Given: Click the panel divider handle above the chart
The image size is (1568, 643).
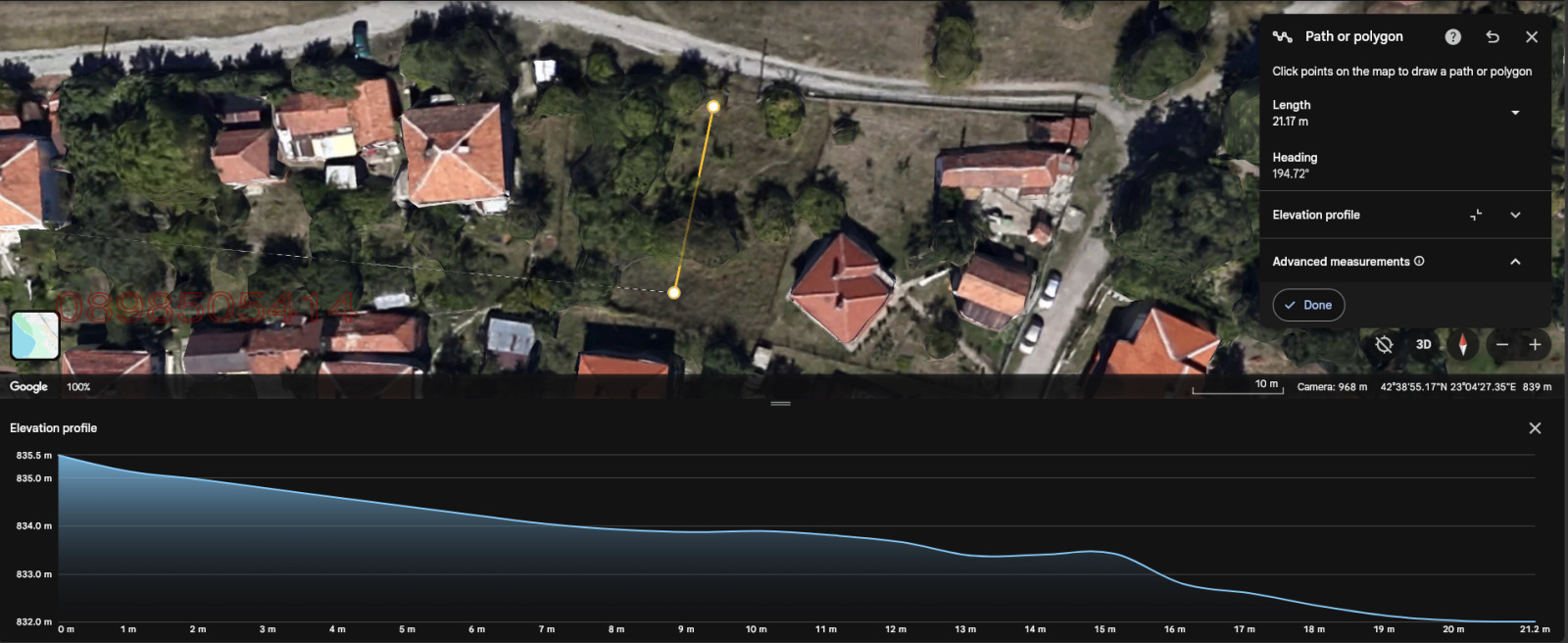Looking at the screenshot, I should (x=780, y=404).
